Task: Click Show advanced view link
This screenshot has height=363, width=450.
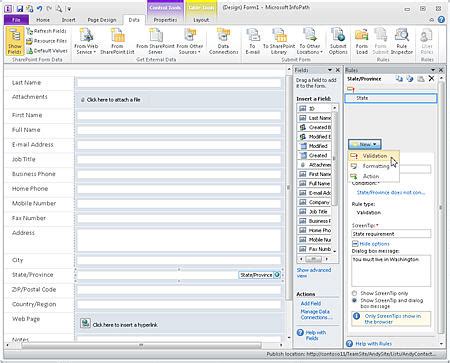Action: point(314,273)
